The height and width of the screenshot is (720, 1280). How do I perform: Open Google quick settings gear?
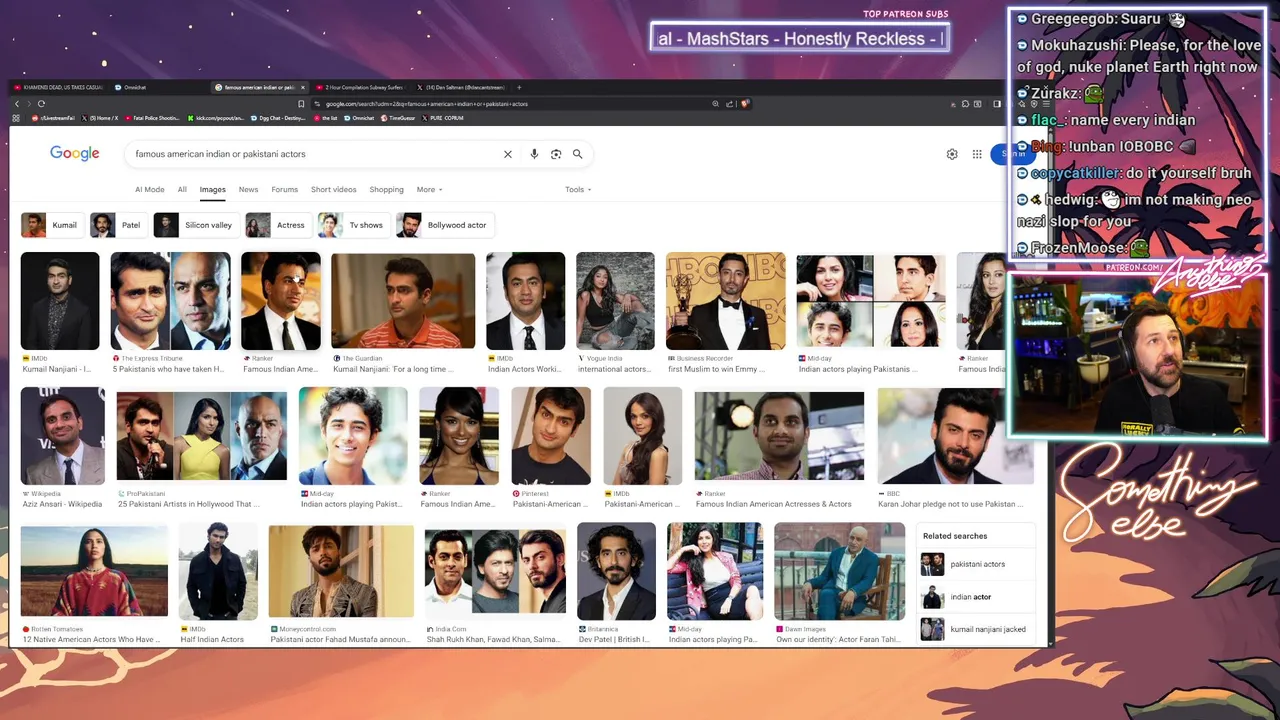click(x=952, y=154)
